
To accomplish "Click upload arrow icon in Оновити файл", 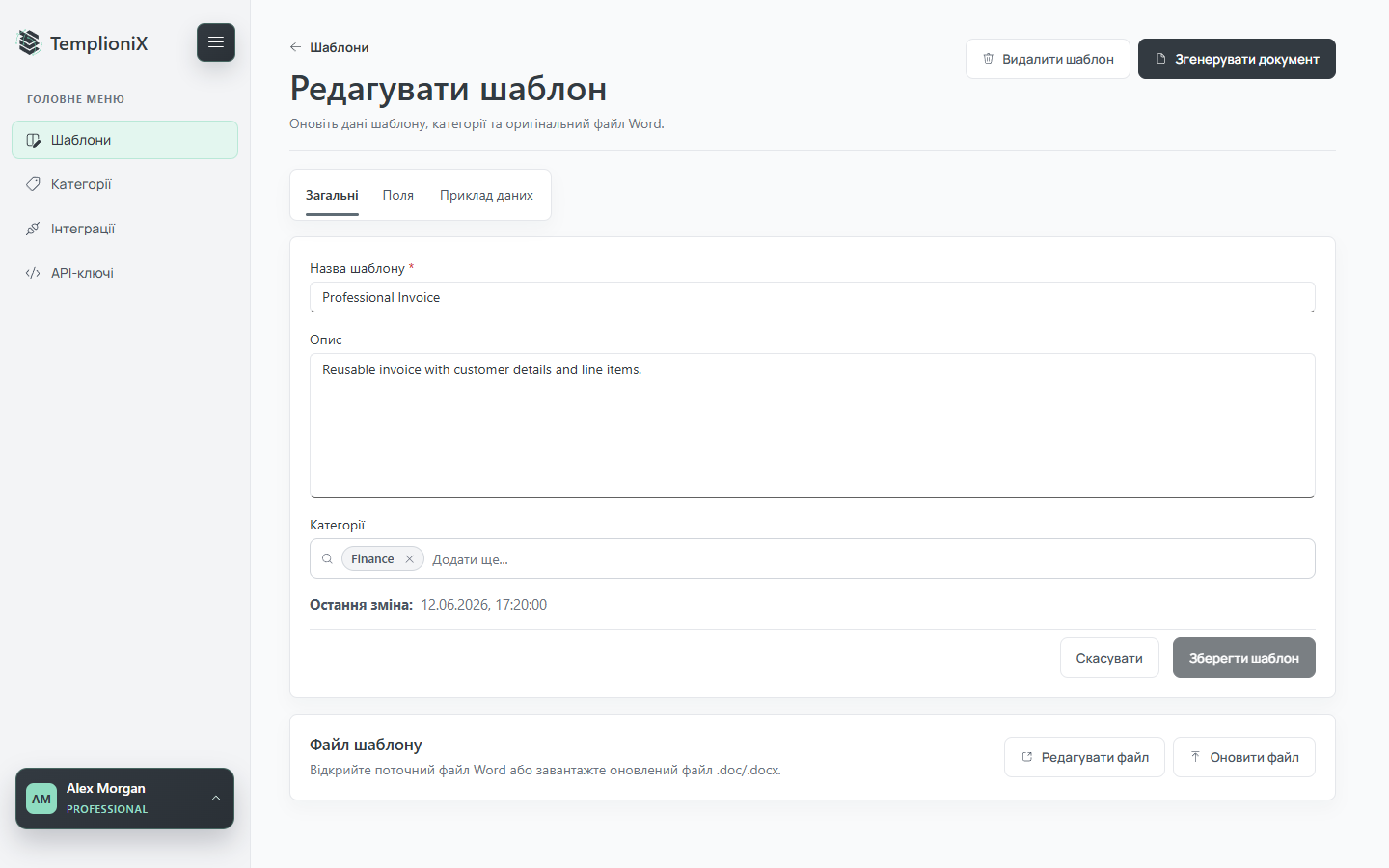I will (x=1195, y=757).
